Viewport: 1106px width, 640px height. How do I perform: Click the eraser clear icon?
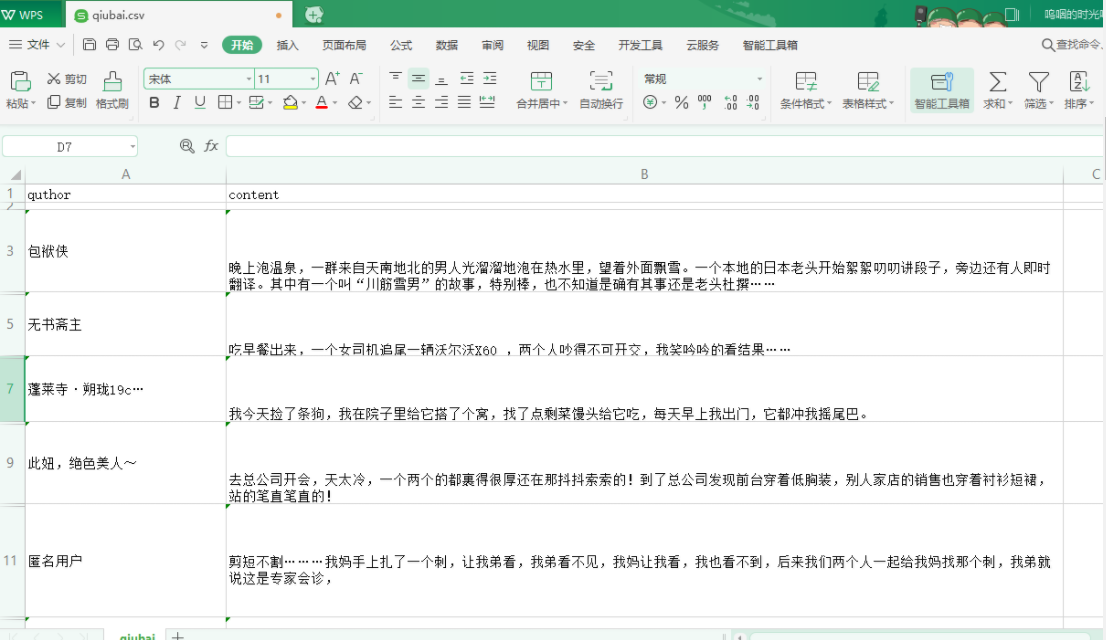(x=356, y=103)
